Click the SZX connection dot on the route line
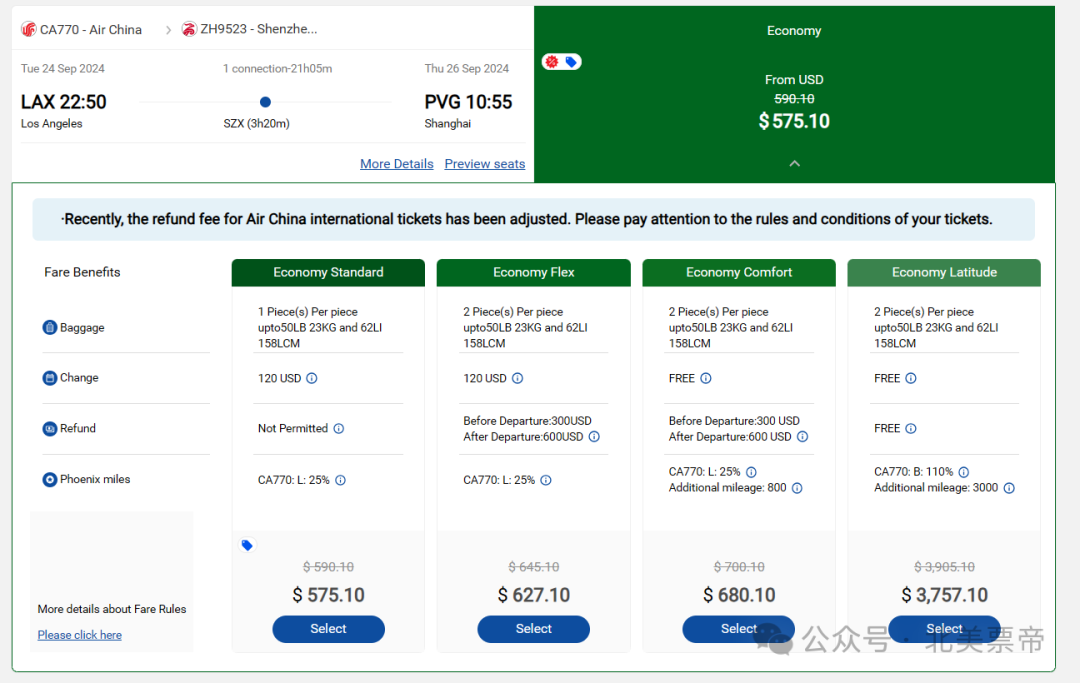 point(265,102)
